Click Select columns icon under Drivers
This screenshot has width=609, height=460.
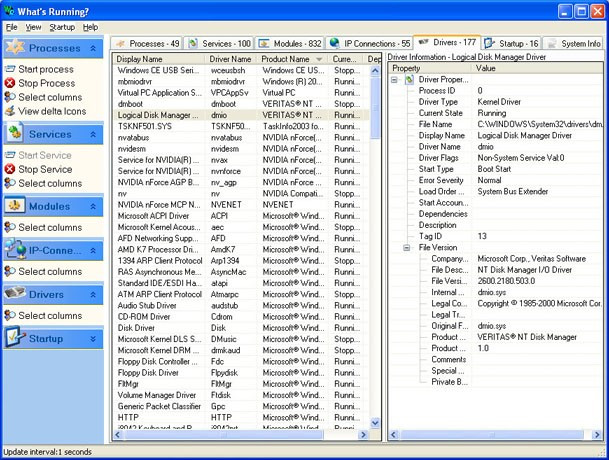point(10,315)
